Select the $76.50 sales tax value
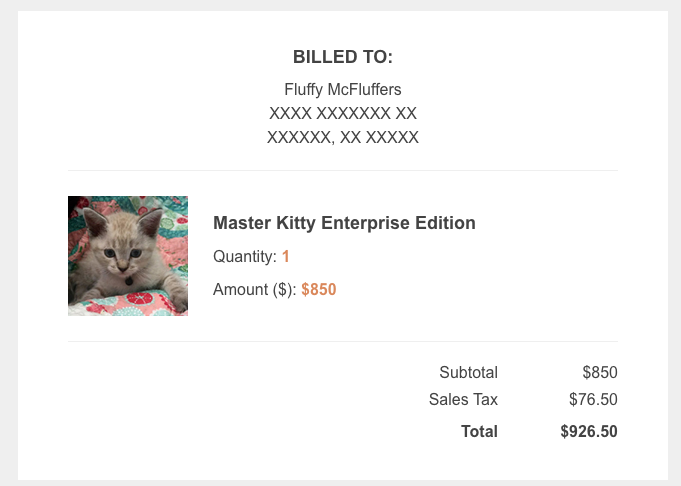 click(x=594, y=399)
